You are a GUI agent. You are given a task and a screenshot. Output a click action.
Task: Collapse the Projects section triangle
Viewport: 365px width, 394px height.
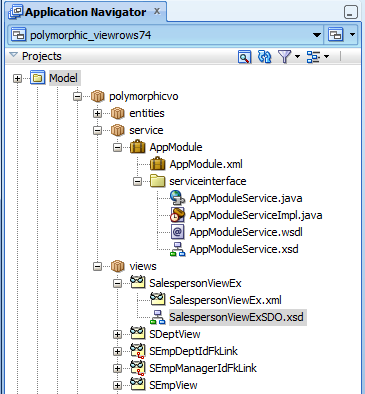point(13,55)
